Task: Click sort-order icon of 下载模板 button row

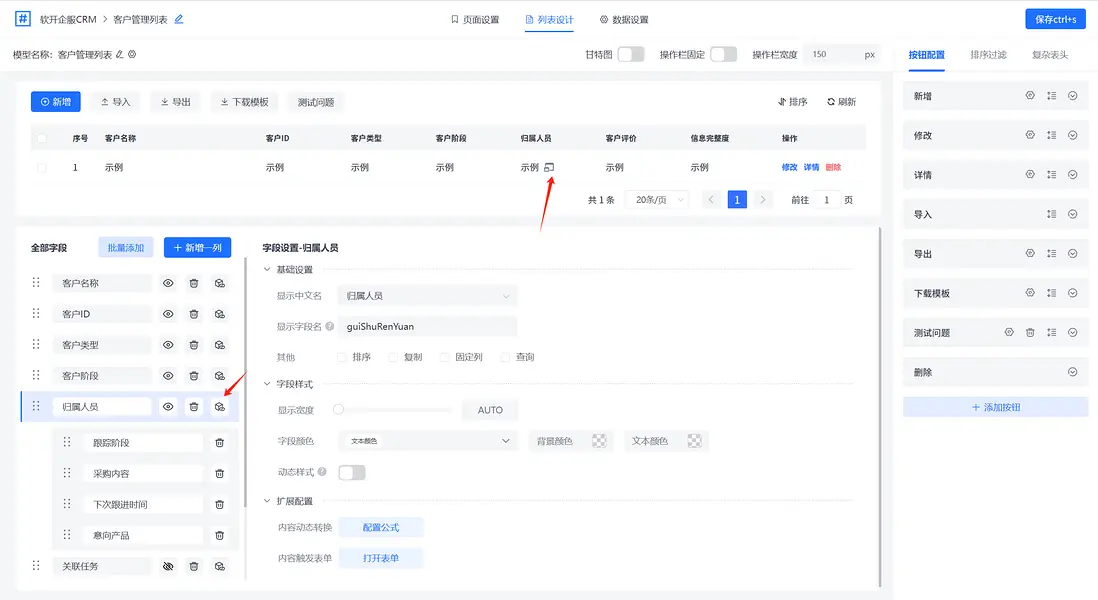Action: point(1051,293)
